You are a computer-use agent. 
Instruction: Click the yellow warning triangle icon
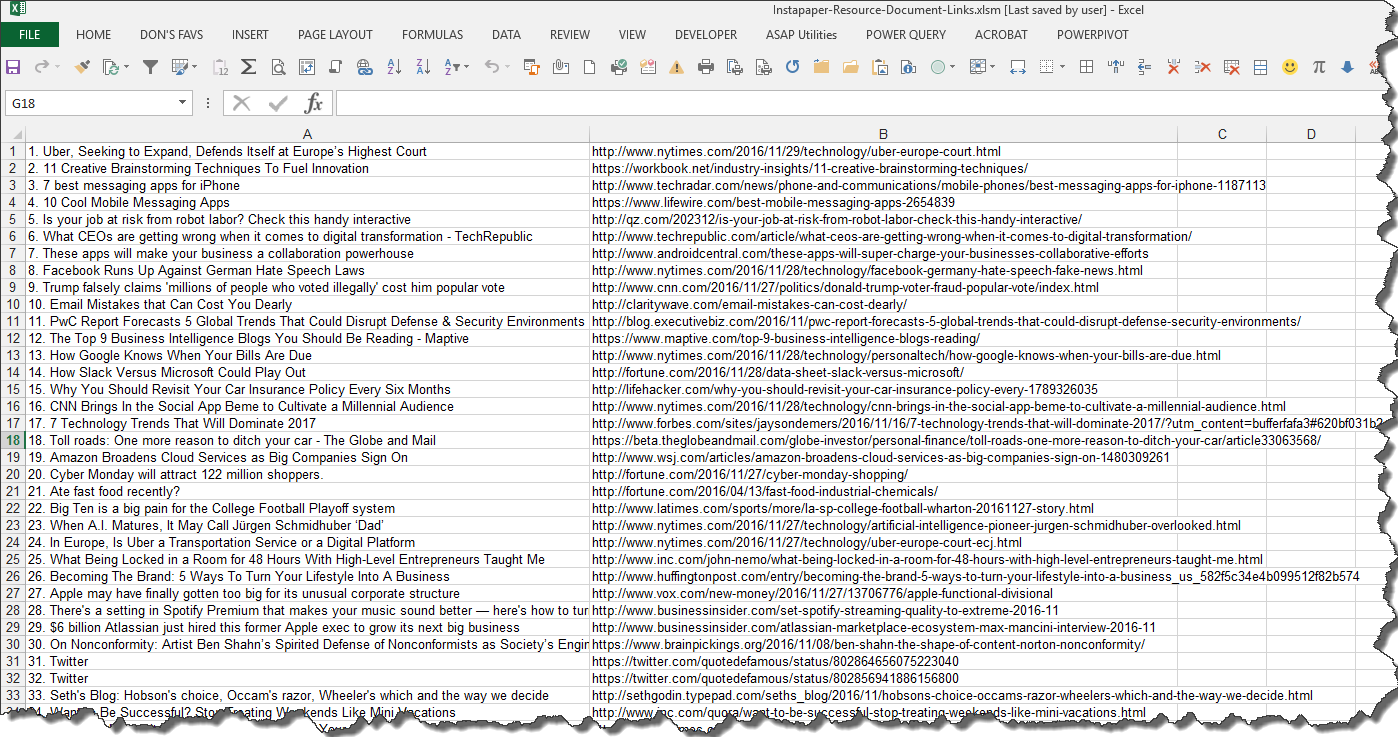click(x=676, y=67)
